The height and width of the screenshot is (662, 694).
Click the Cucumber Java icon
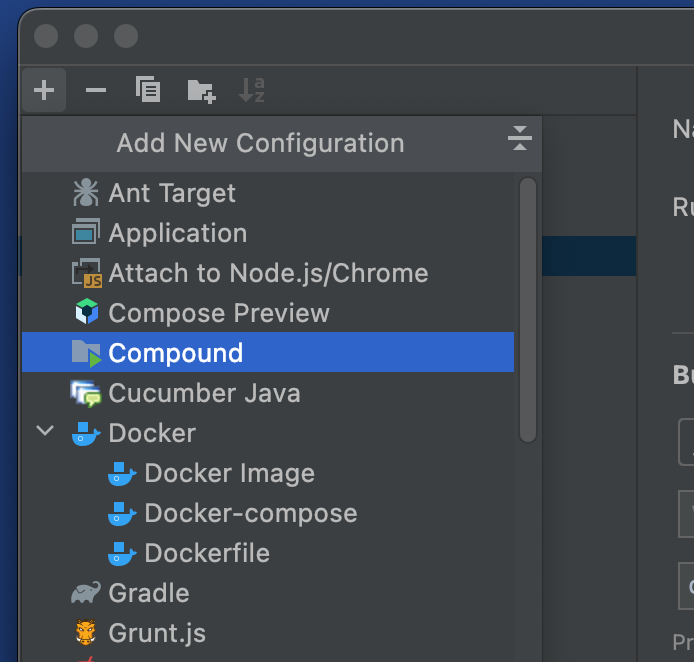[86, 394]
